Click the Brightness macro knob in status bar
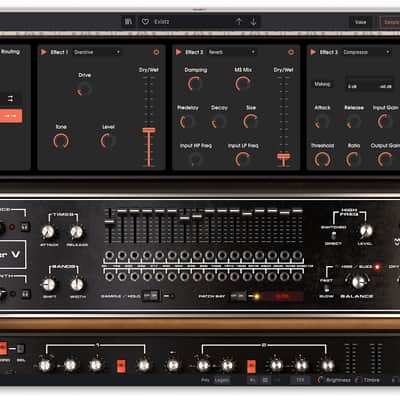400x400 pixels. pos(321,380)
